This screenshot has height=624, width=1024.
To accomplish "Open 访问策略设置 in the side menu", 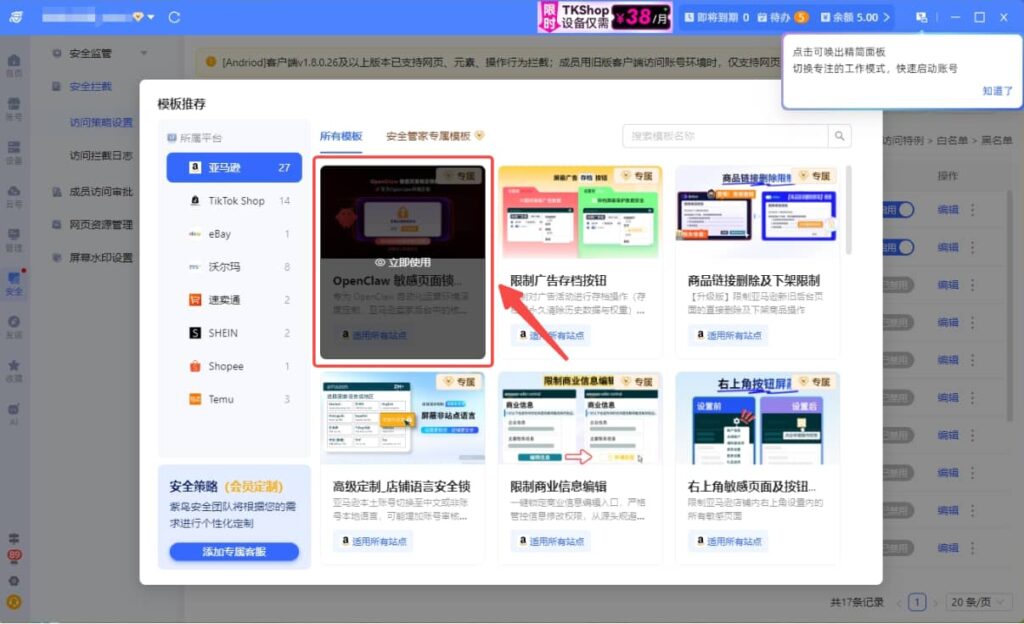I will coord(101,122).
